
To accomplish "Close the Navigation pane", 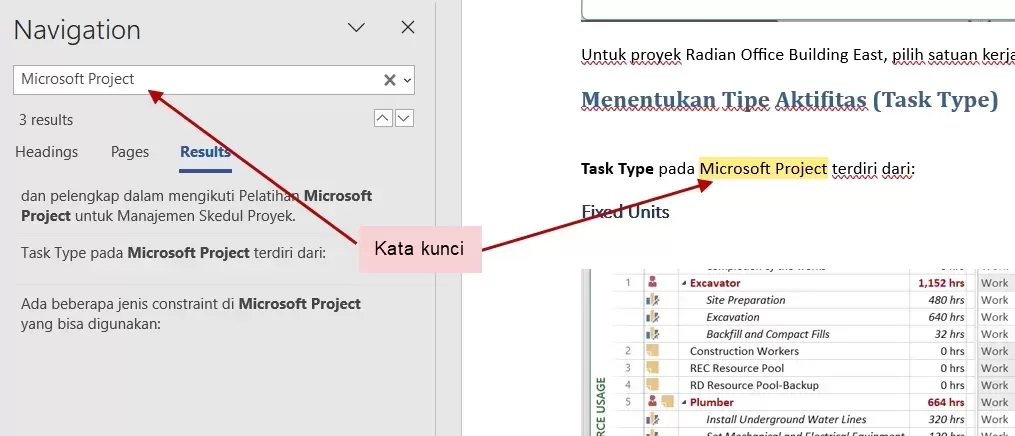I will pos(408,28).
